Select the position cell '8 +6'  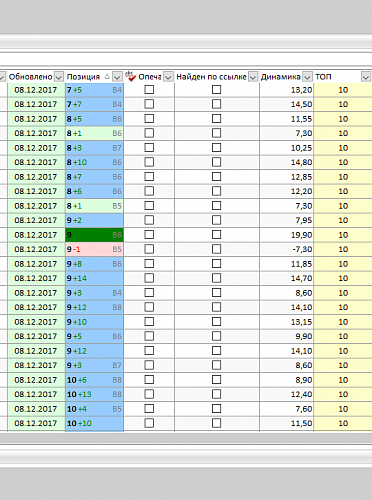pyautogui.click(x=94, y=191)
